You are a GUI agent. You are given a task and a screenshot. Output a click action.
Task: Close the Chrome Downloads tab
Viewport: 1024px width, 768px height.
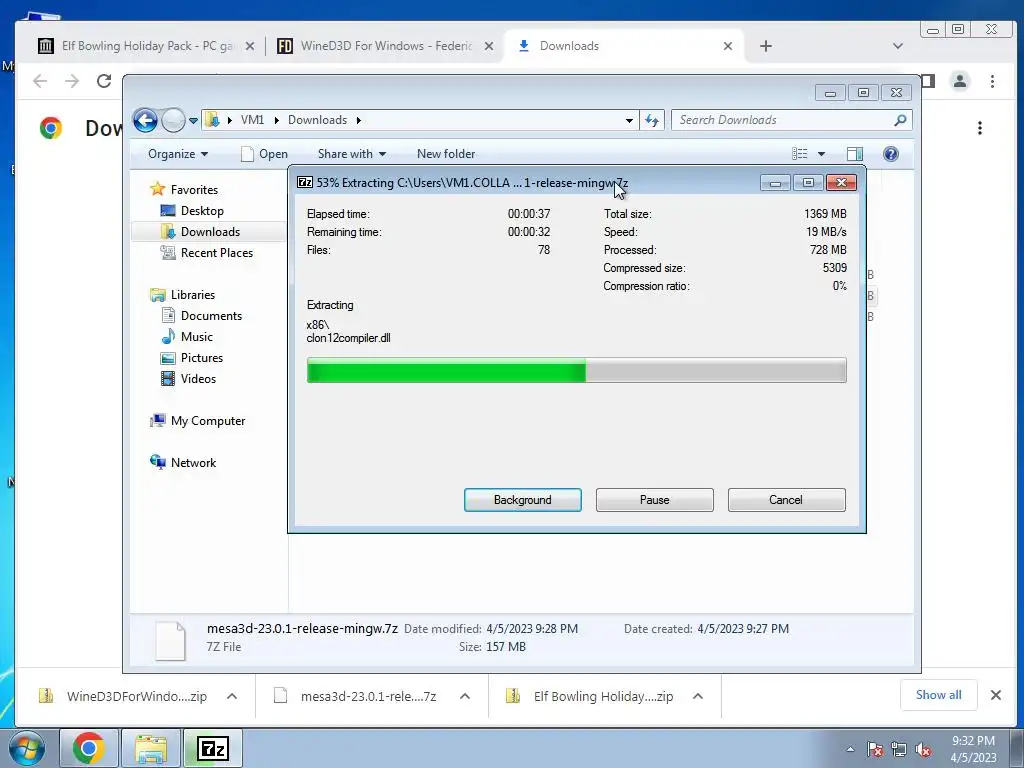pyautogui.click(x=728, y=46)
